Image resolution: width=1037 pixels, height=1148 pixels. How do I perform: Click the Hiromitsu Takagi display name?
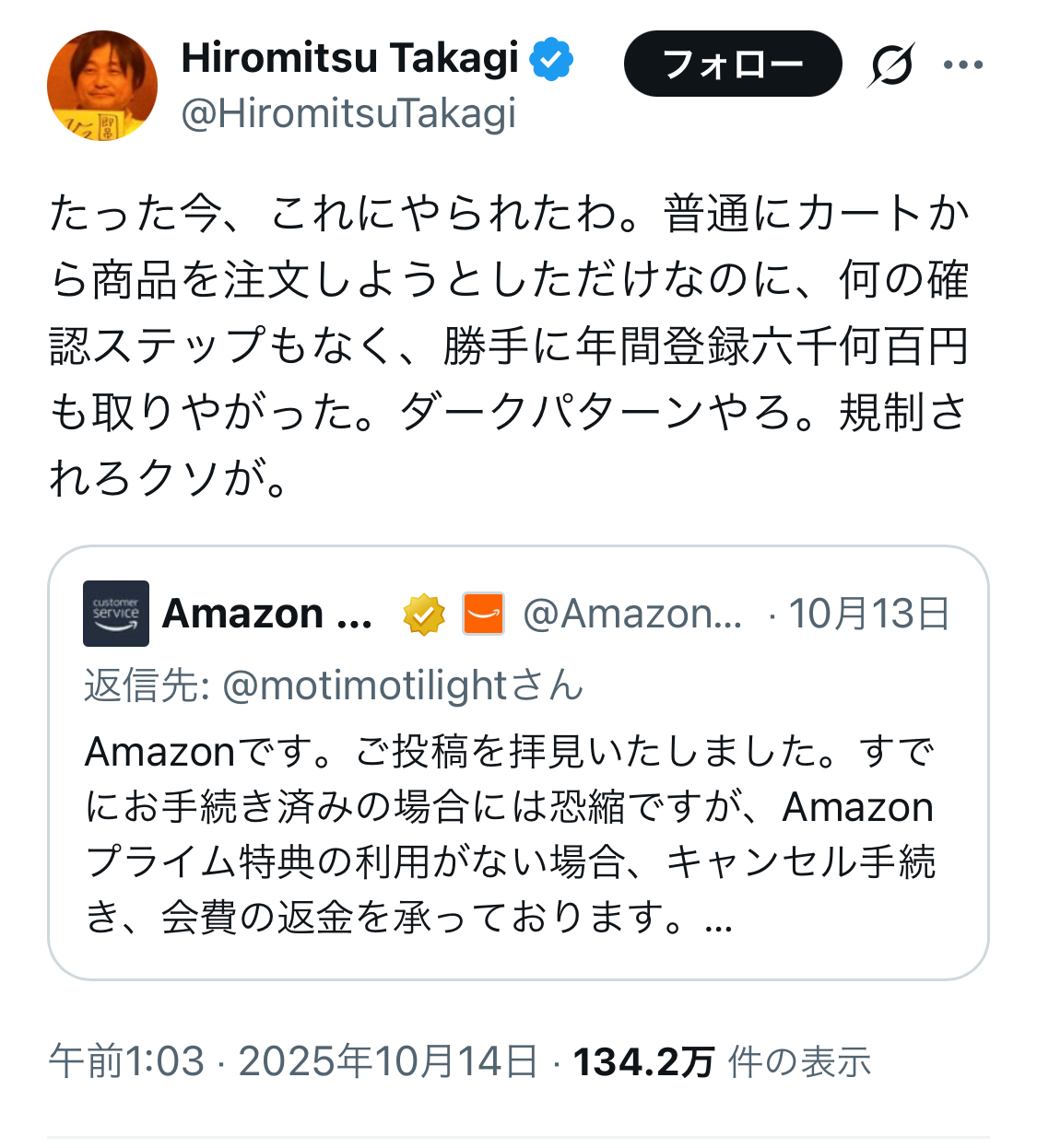click(350, 59)
